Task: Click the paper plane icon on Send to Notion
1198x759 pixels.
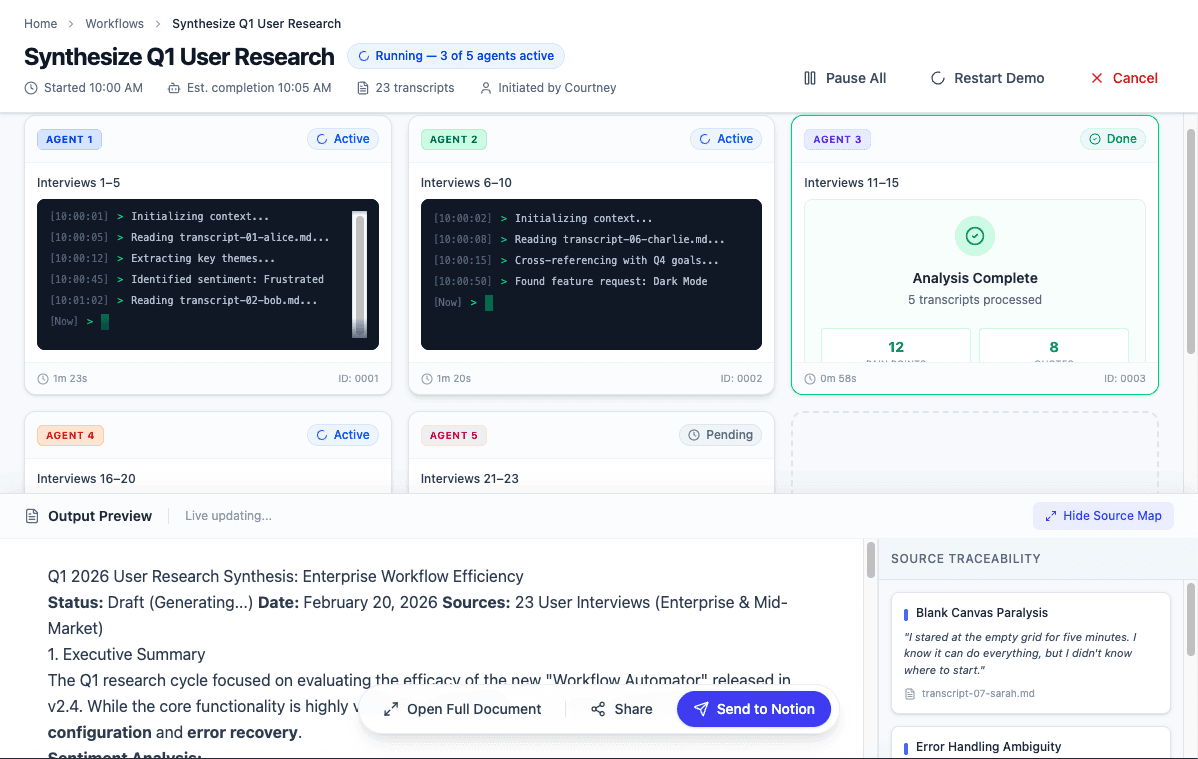Action: [x=701, y=709]
